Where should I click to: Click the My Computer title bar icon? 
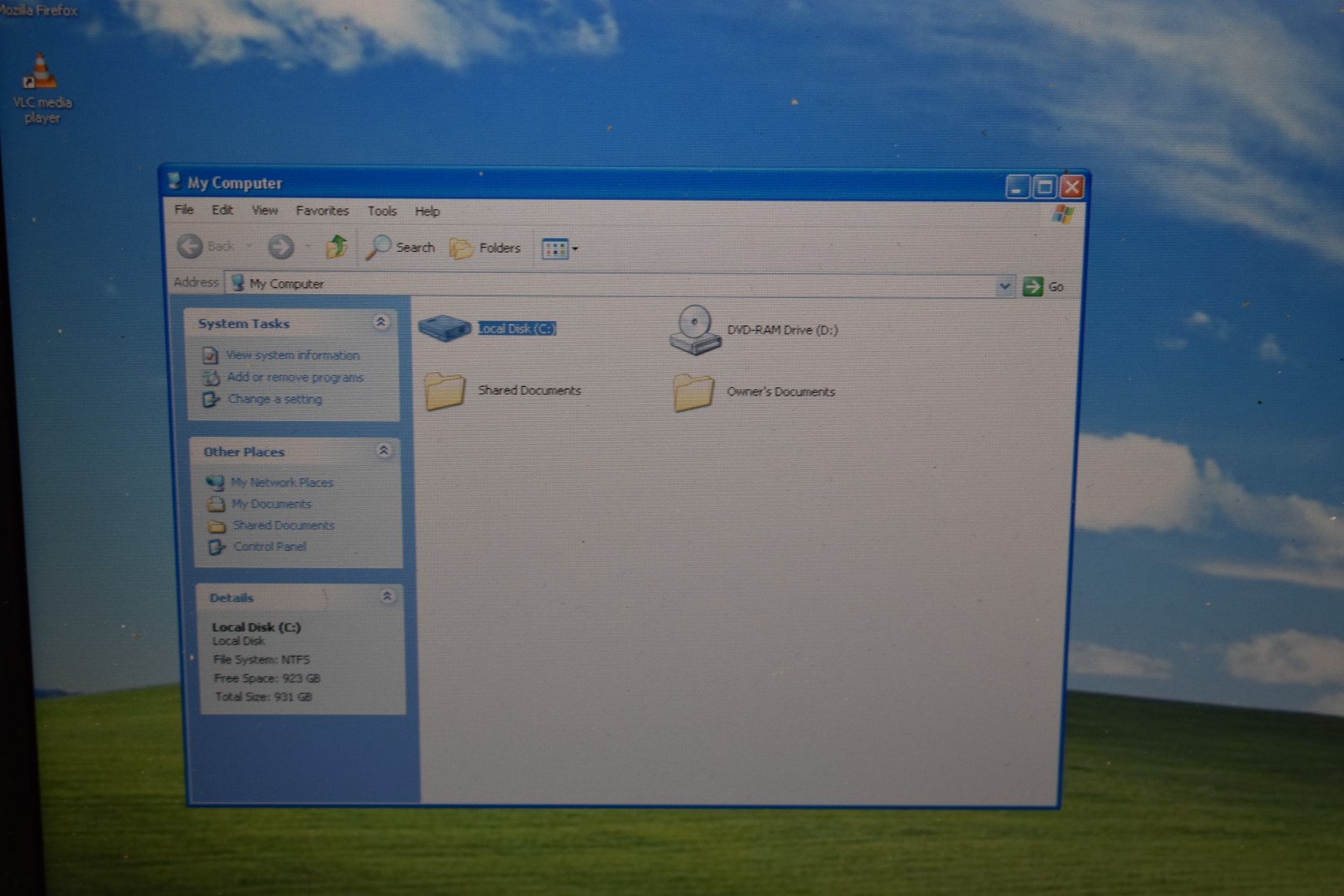[174, 181]
